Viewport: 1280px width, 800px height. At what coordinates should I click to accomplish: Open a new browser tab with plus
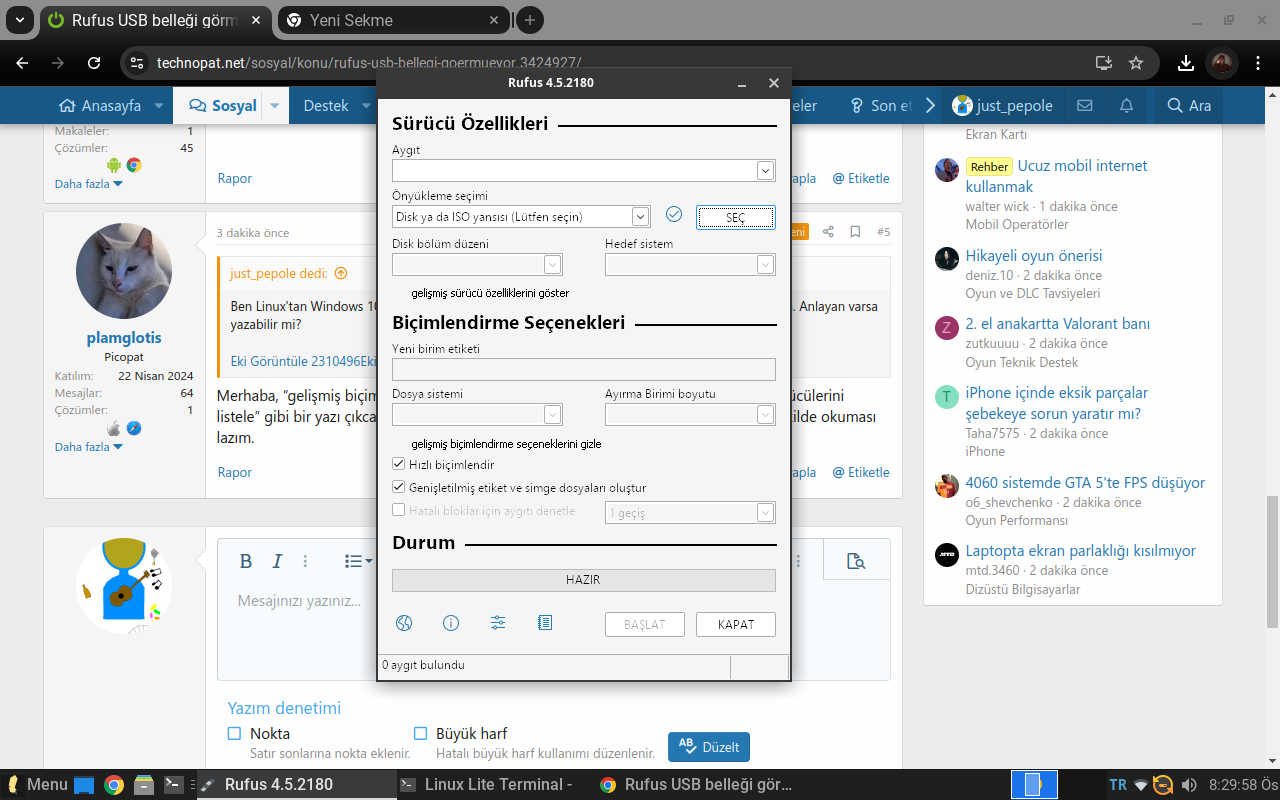pyautogui.click(x=530, y=19)
